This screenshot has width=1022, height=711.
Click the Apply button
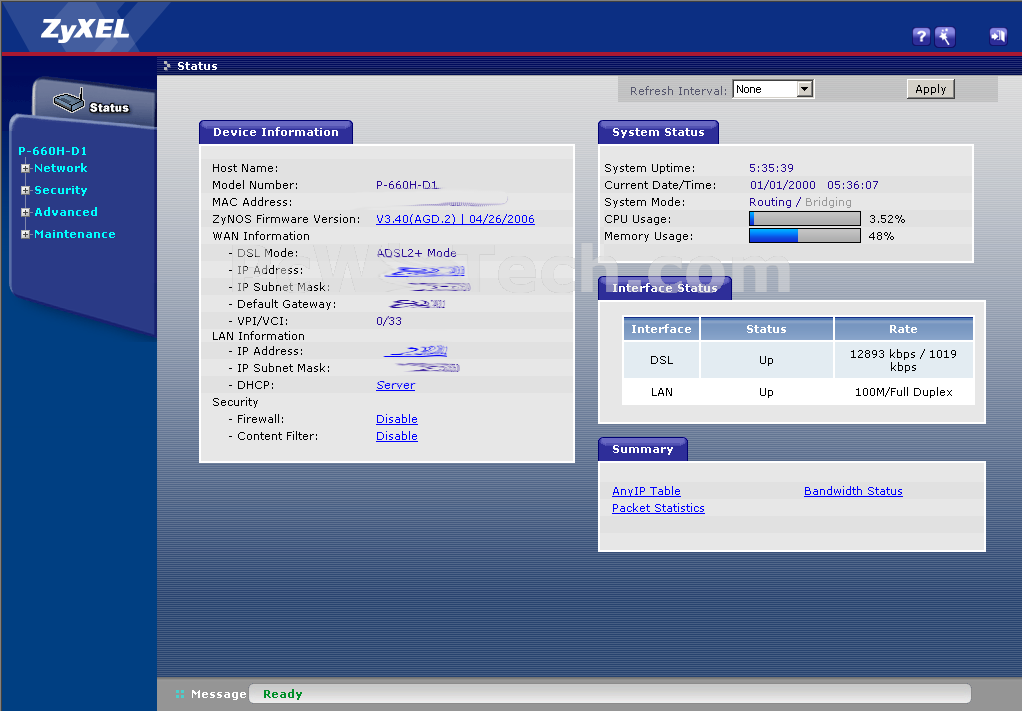point(930,89)
